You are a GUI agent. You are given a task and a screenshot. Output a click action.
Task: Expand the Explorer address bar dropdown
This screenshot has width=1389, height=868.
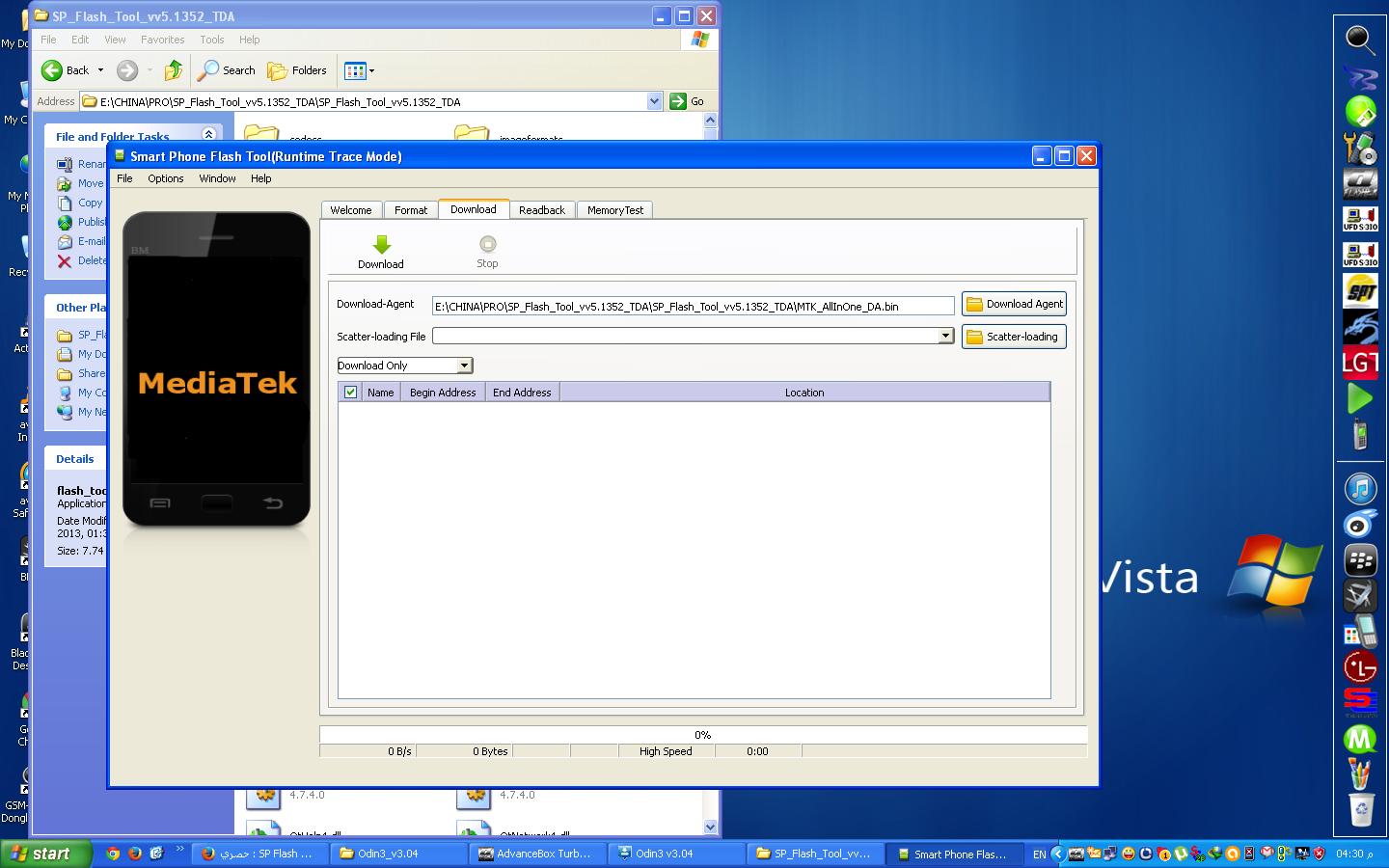tap(654, 101)
